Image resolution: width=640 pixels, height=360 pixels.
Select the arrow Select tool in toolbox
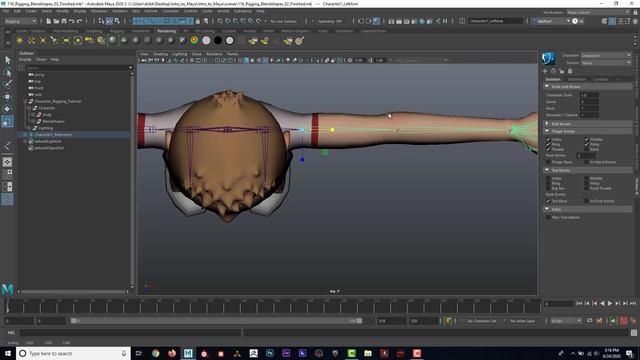click(7, 60)
